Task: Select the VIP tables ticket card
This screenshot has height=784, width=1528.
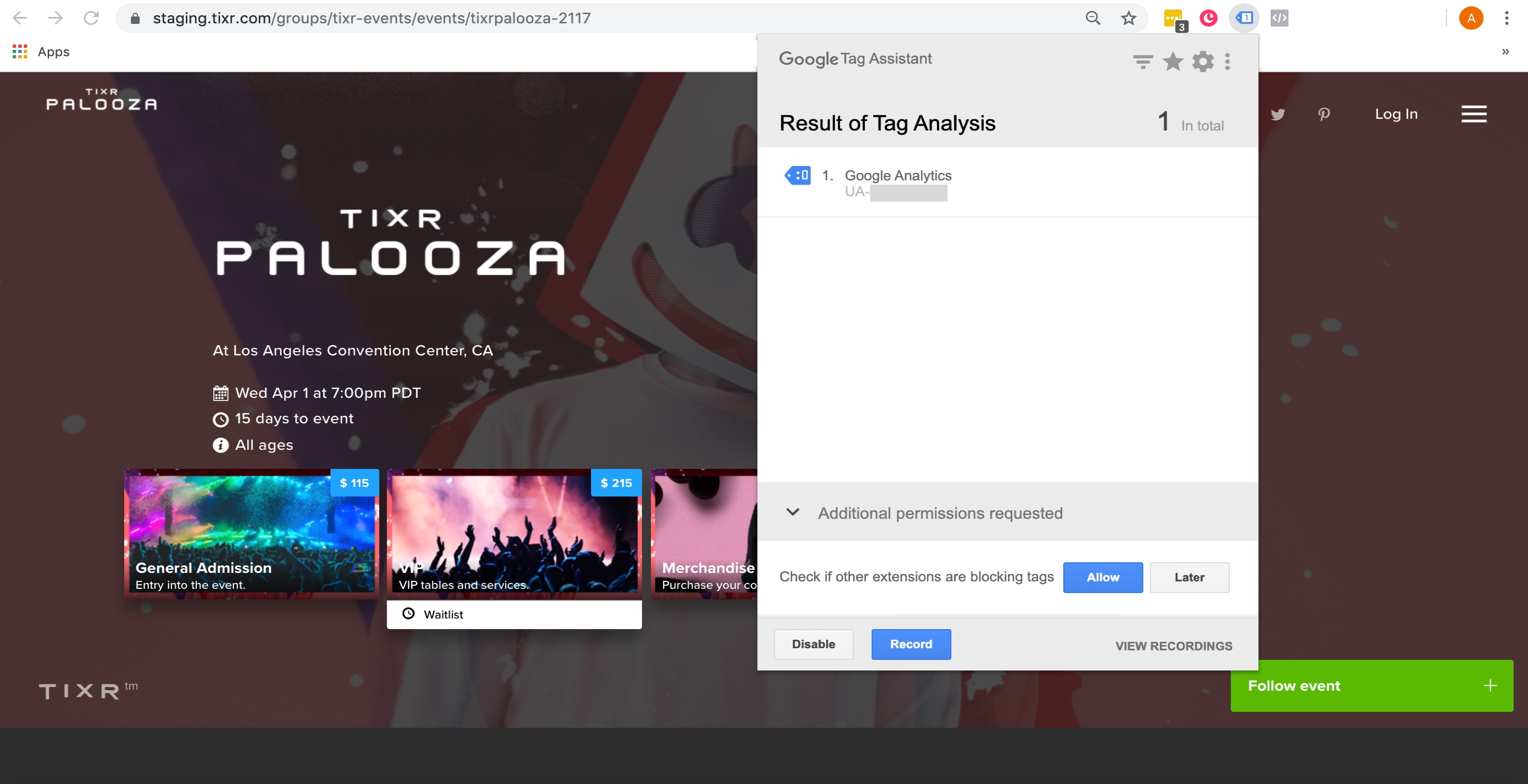Action: click(514, 534)
